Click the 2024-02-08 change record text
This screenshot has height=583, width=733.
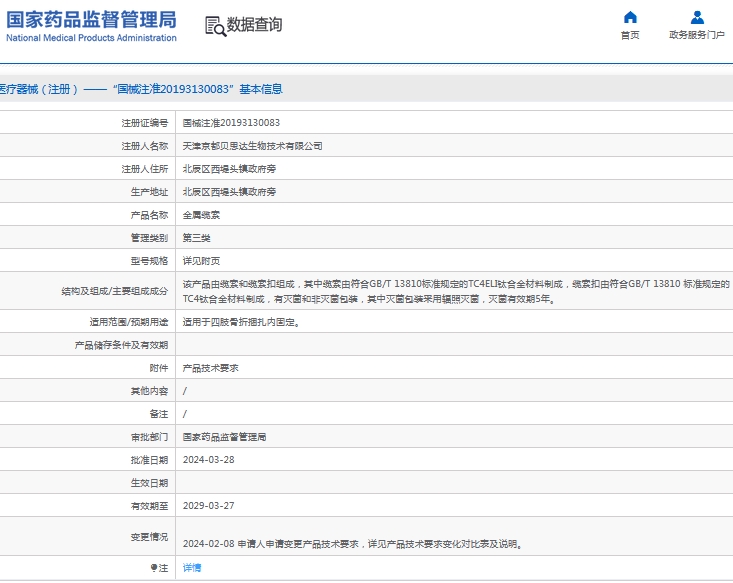pyautogui.click(x=352, y=544)
